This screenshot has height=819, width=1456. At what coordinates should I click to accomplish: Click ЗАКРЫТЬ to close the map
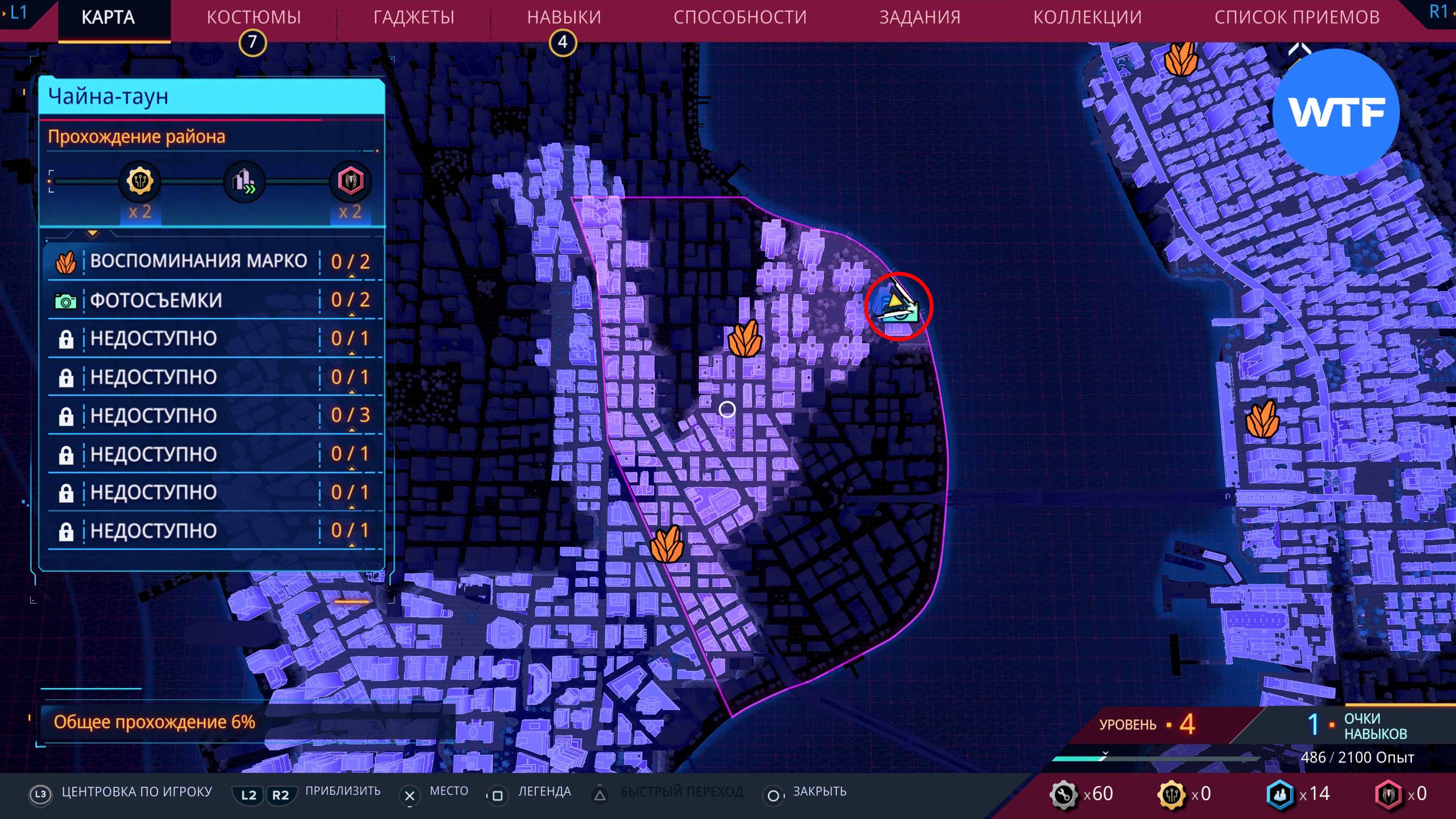click(x=819, y=791)
